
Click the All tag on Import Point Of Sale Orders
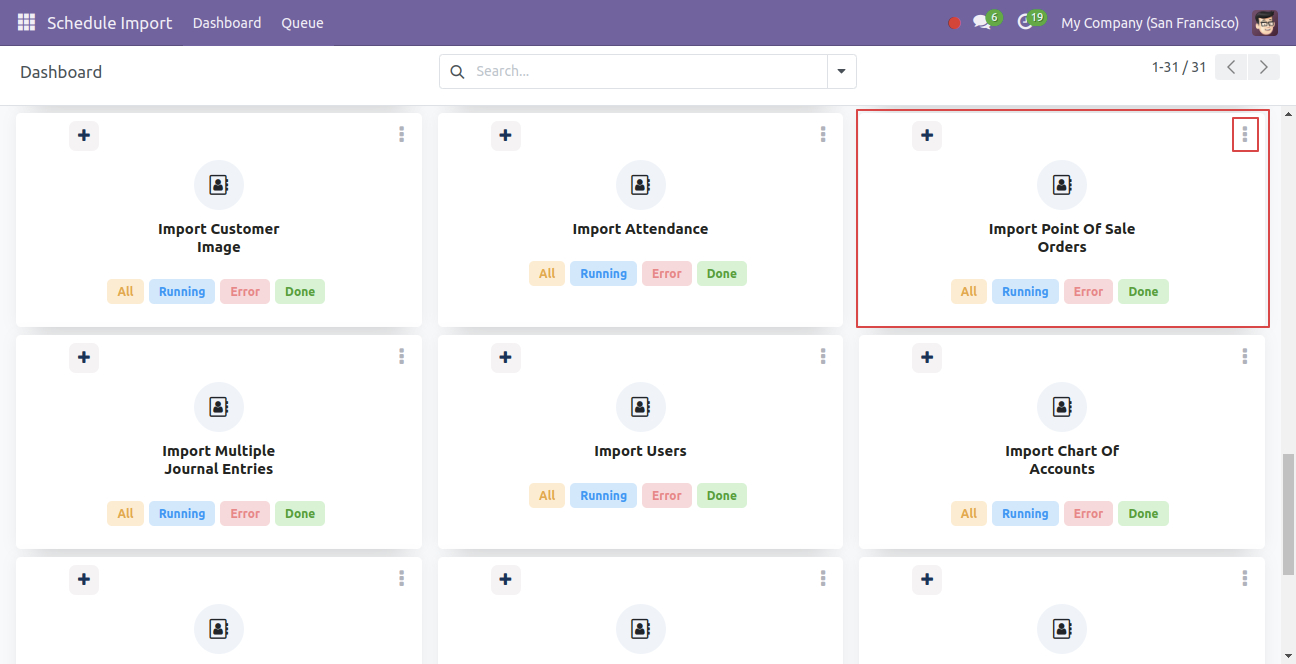point(969,292)
